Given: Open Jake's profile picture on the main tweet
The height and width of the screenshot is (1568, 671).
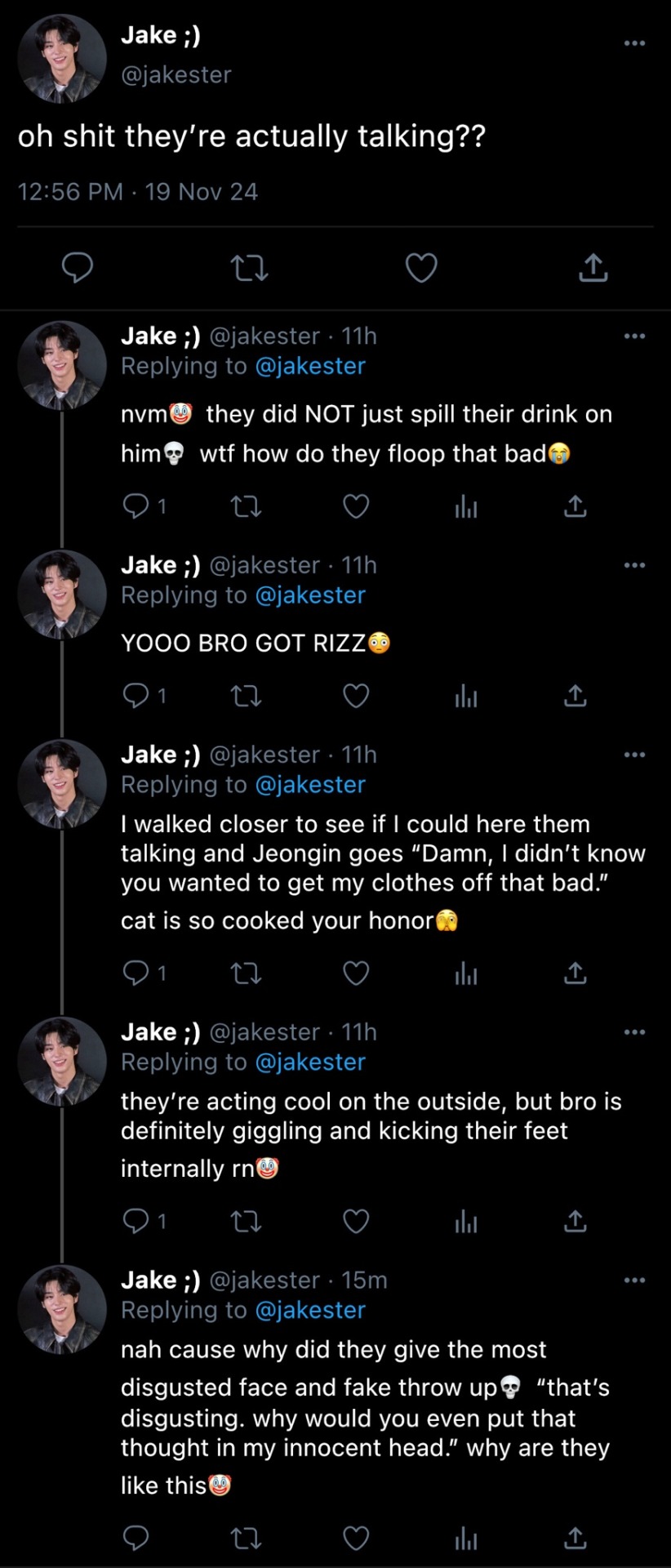Looking at the screenshot, I should [x=62, y=59].
